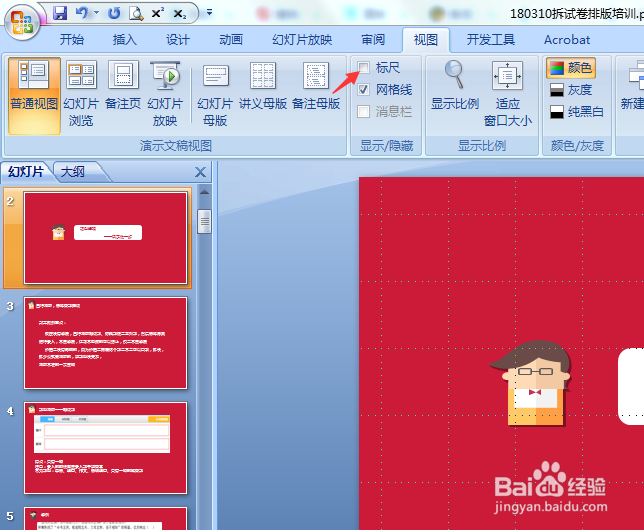The height and width of the screenshot is (530, 644).
Task: Open the undo history dropdown arrow
Action: click(x=97, y=13)
